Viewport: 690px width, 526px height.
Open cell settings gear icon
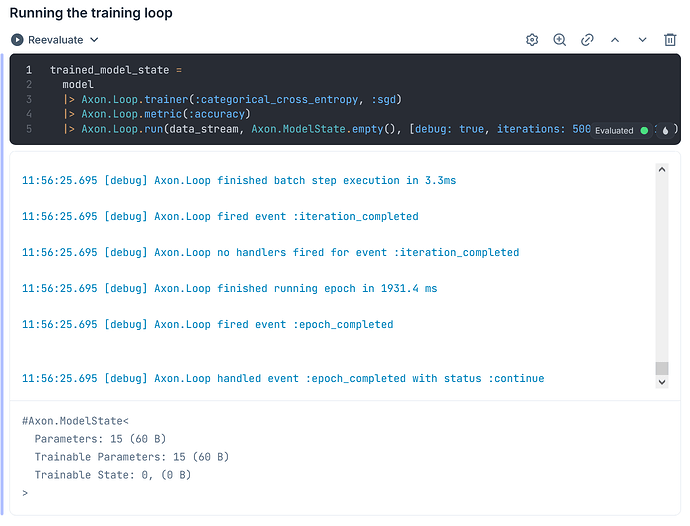tap(532, 40)
